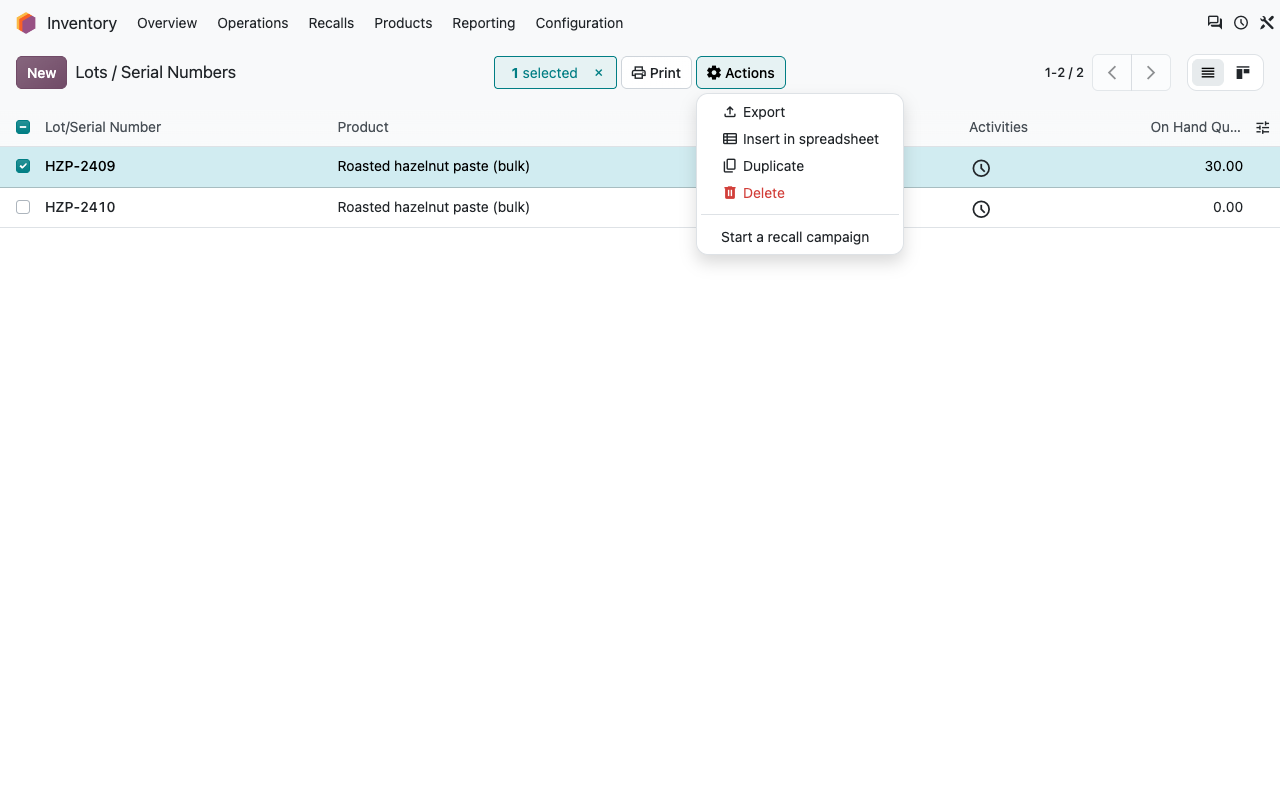1280x800 pixels.
Task: Select Start a recall campaign
Action: [x=800, y=237]
